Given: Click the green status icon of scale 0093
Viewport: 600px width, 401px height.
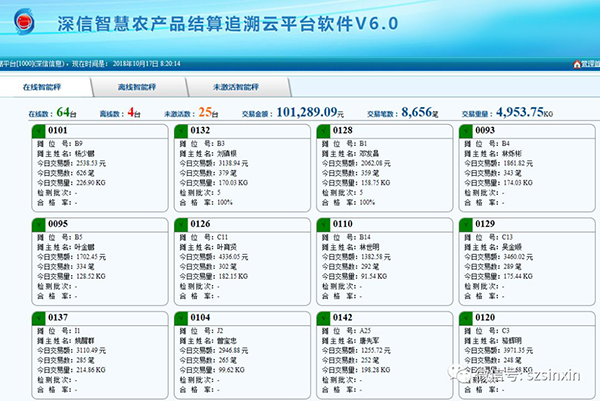Looking at the screenshot, I should pos(464,131).
